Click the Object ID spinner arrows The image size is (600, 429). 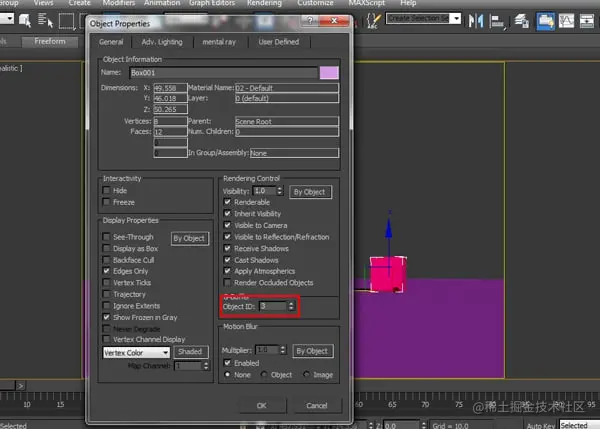pyautogui.click(x=291, y=306)
